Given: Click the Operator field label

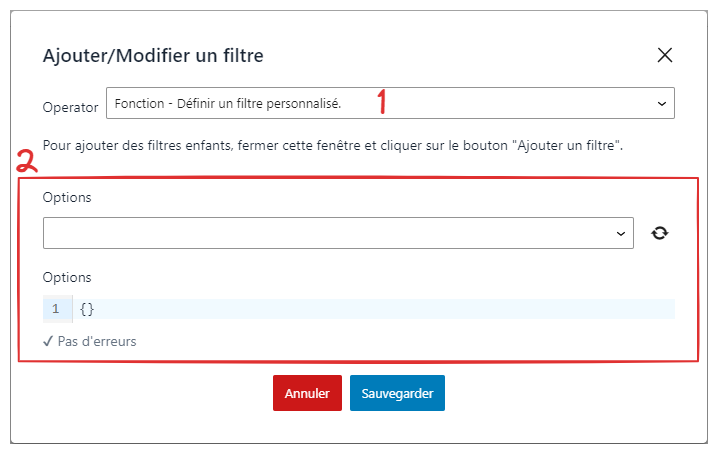Looking at the screenshot, I should [x=70, y=107].
